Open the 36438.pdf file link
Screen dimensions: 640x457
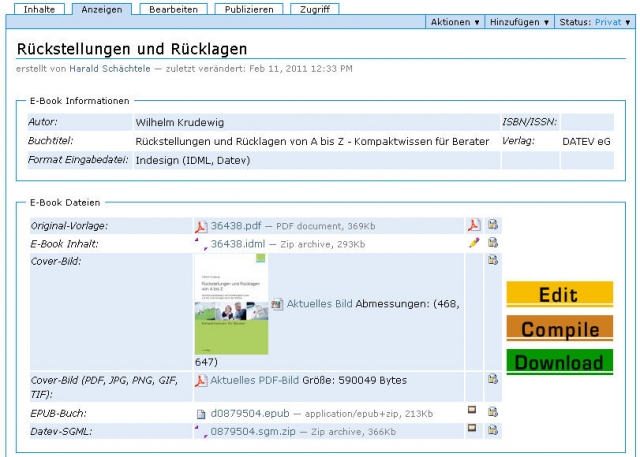click(235, 226)
